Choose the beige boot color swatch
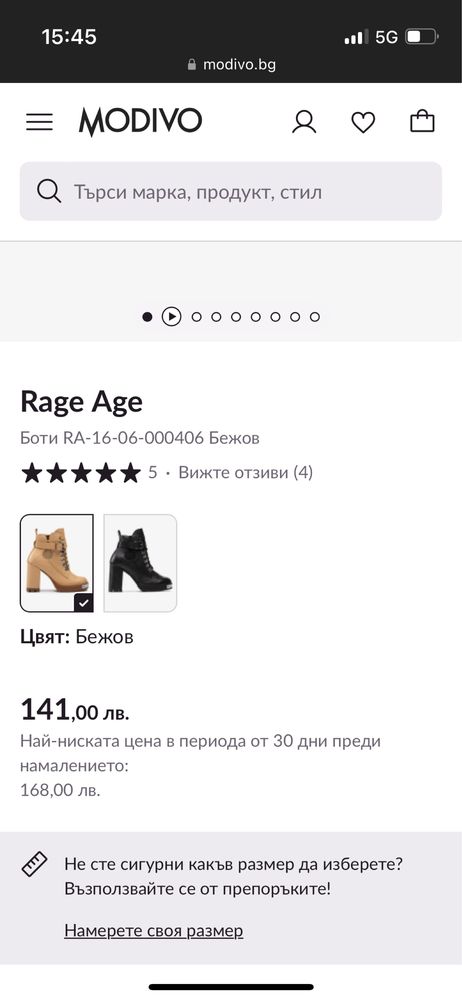Screen dimensions: 462x1000 [x=57, y=563]
